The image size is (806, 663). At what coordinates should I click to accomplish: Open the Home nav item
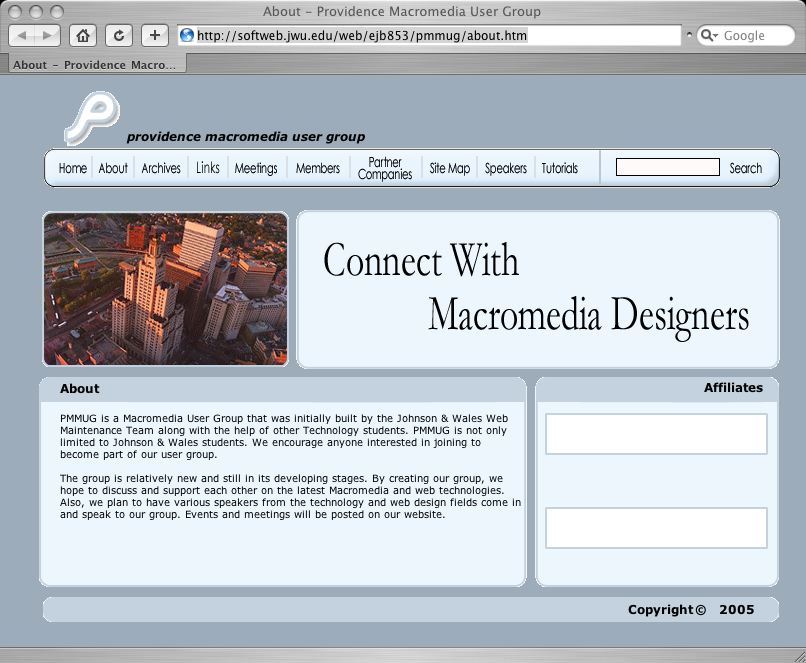pos(72,168)
